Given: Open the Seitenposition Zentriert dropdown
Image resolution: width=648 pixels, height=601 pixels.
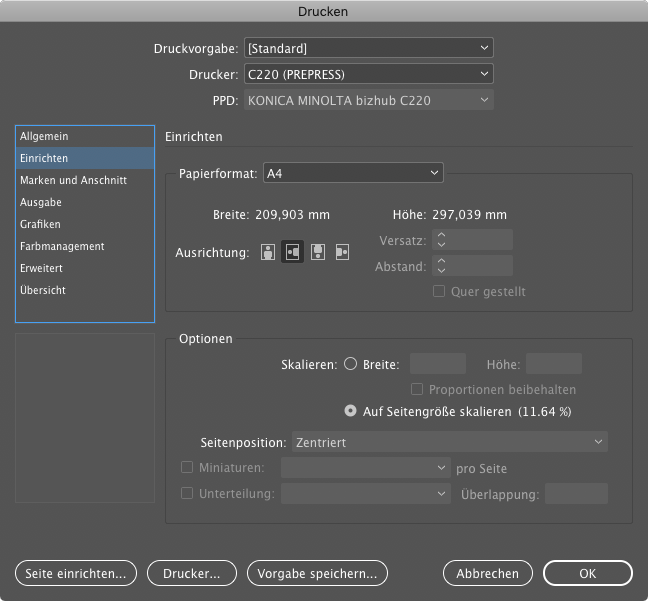Looking at the screenshot, I should [450, 442].
